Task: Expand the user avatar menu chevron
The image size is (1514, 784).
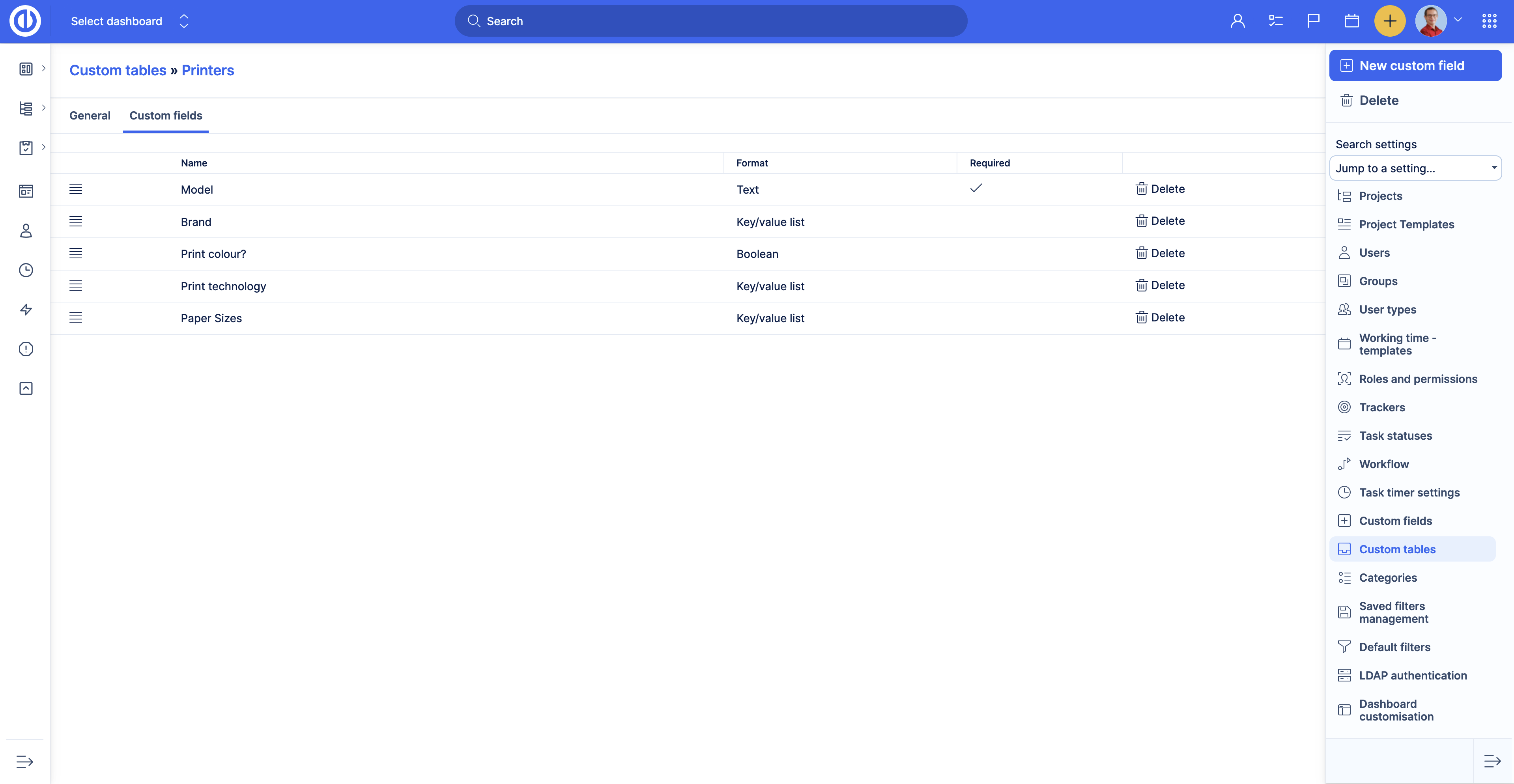Action: (x=1458, y=20)
